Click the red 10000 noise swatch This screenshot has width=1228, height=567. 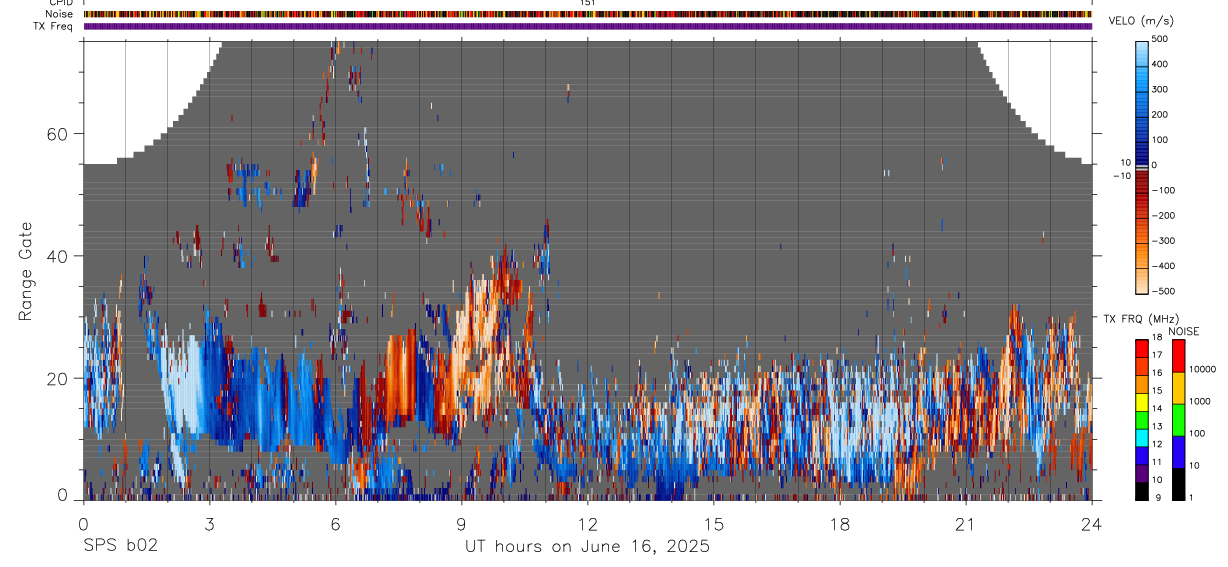[x=1177, y=357]
